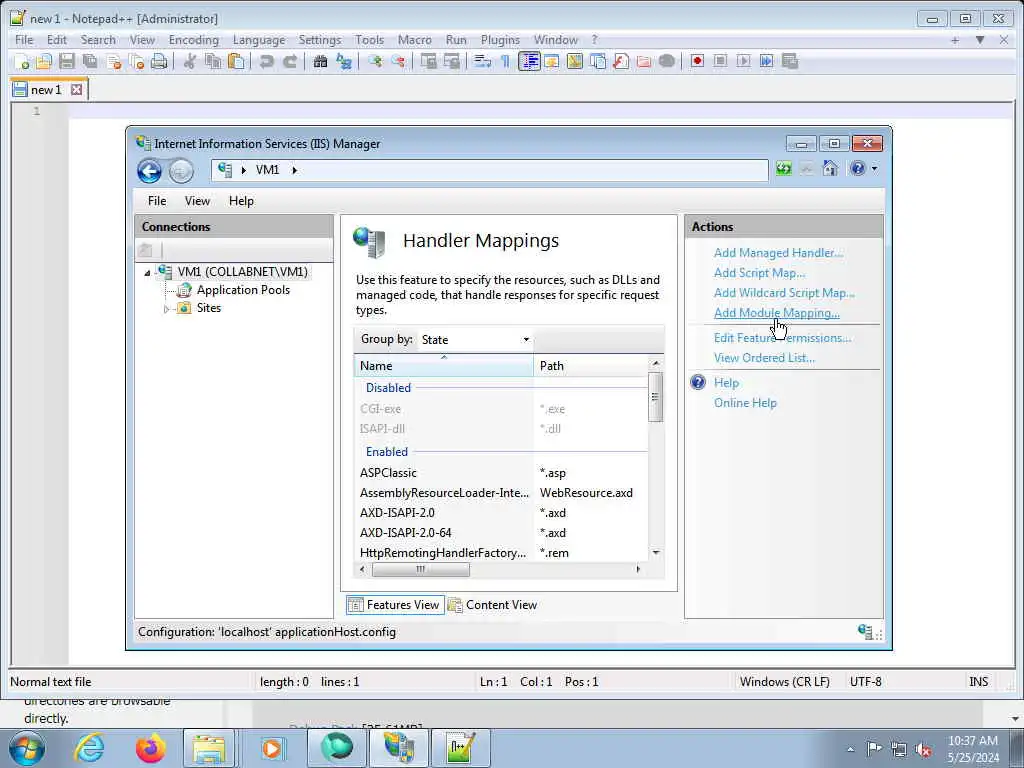1024x768 pixels.
Task: Switch to Content View tab
Action: (x=493, y=605)
